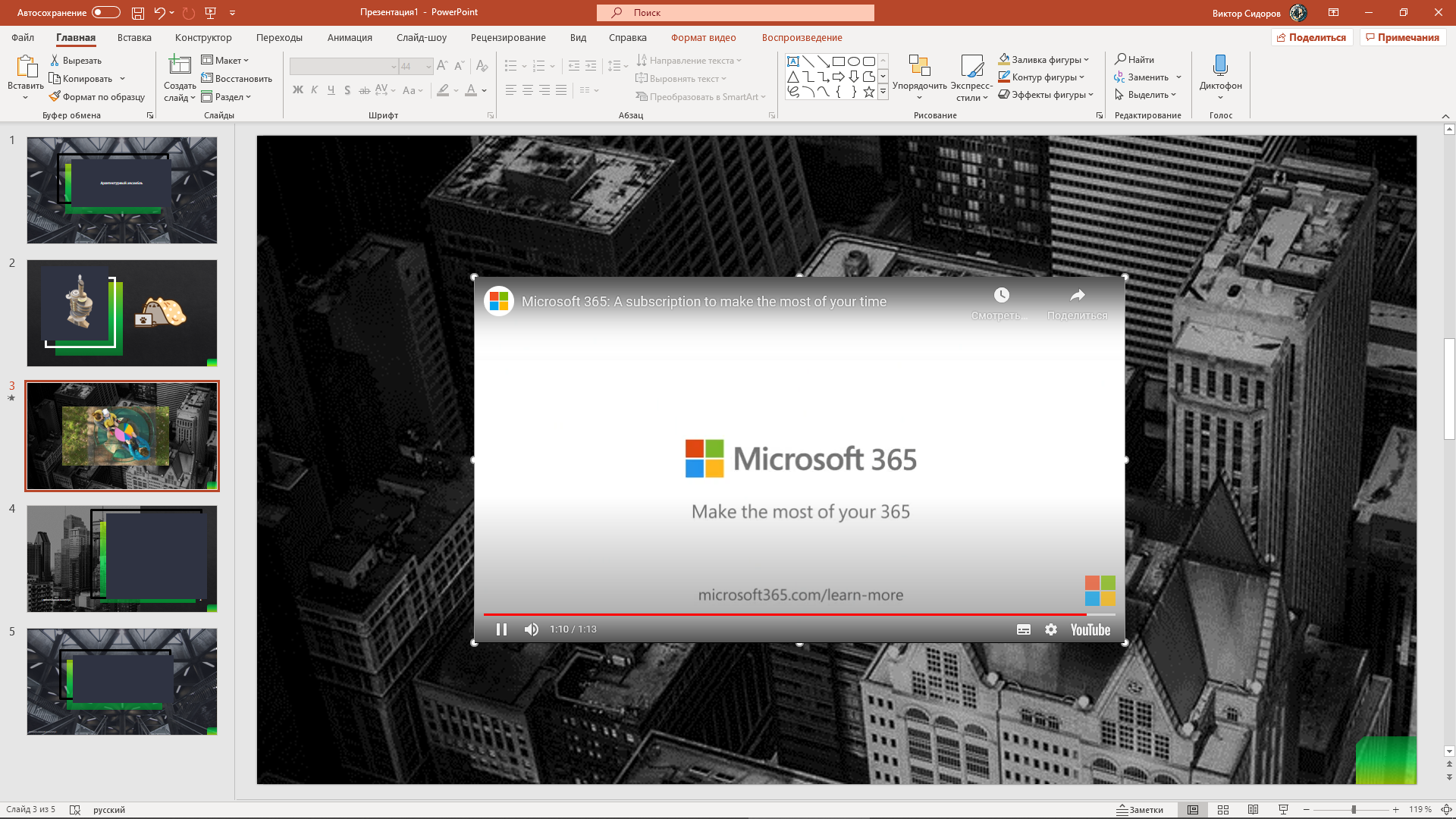
Task: Open the Video Format (Формат видео) tab
Action: [703, 38]
